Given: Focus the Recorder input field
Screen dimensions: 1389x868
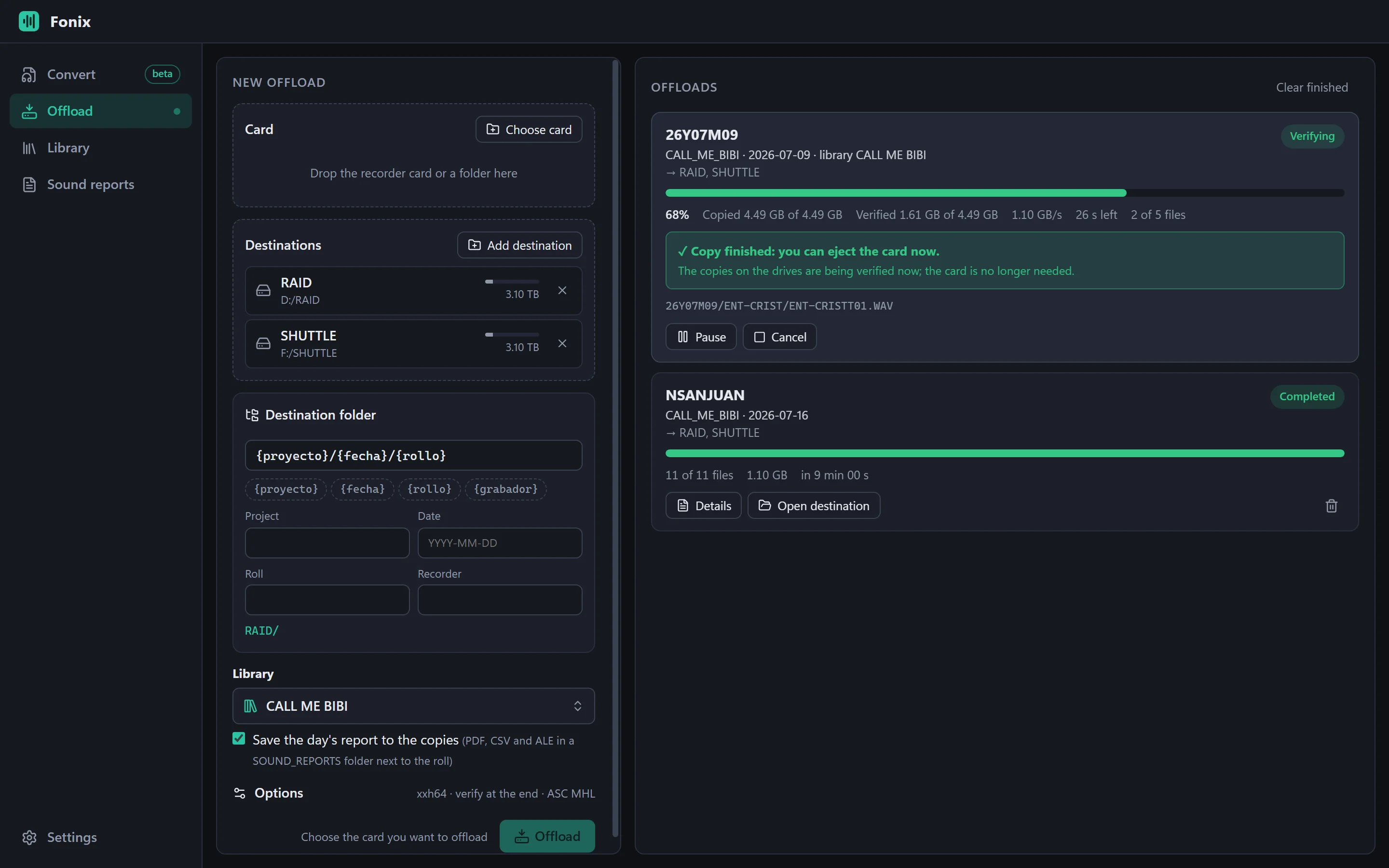Looking at the screenshot, I should [500, 600].
